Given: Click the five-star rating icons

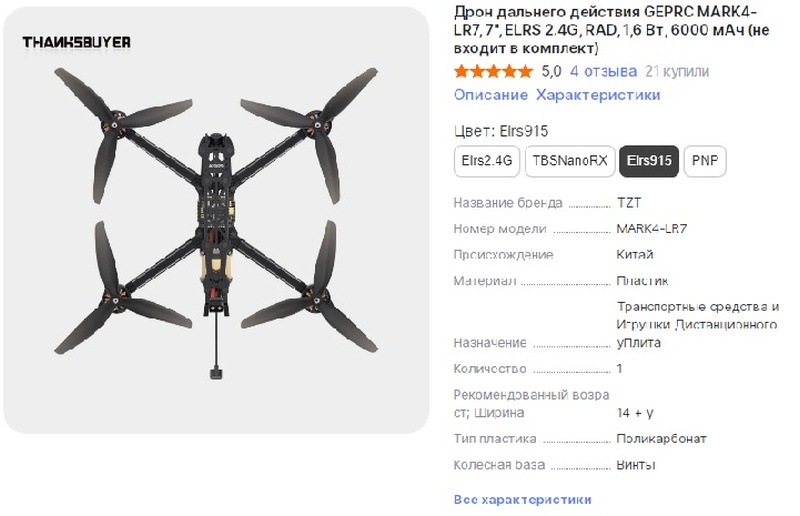Looking at the screenshot, I should [493, 71].
